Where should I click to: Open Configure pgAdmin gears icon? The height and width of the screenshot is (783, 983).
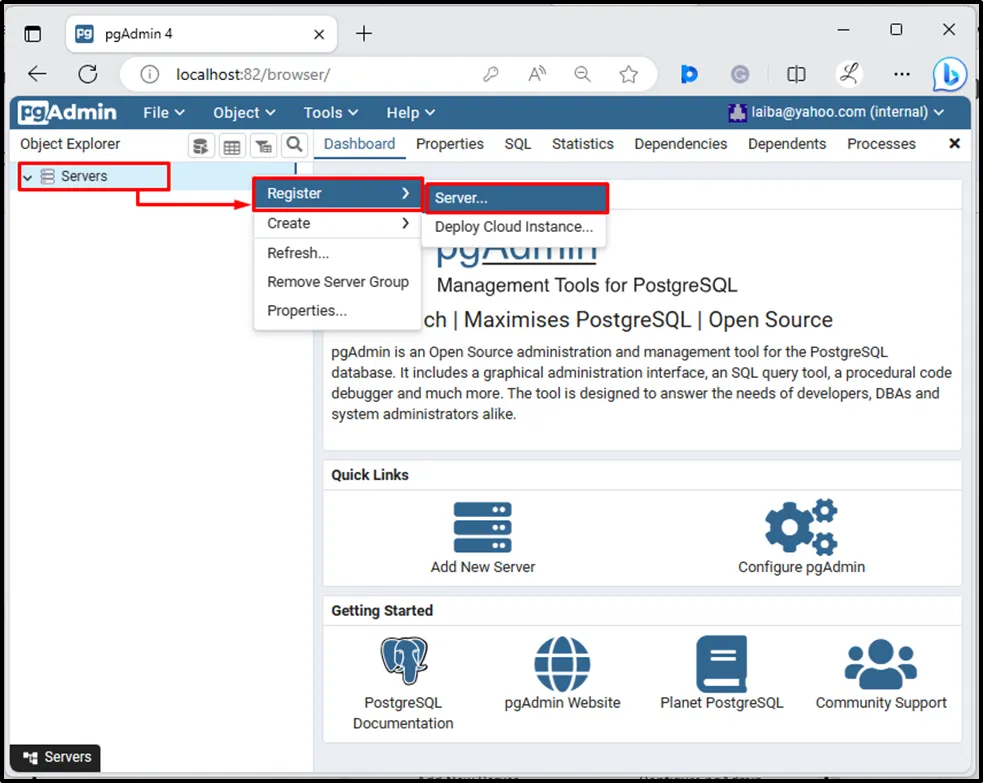pyautogui.click(x=801, y=526)
